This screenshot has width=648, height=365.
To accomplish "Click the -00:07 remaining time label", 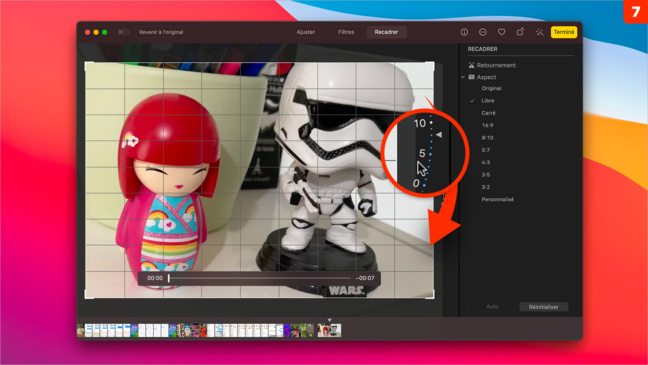I will click(365, 278).
